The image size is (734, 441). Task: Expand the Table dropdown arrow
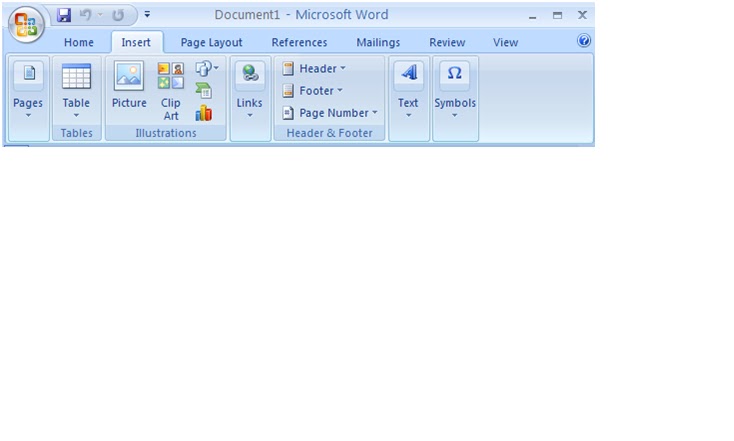point(76,115)
